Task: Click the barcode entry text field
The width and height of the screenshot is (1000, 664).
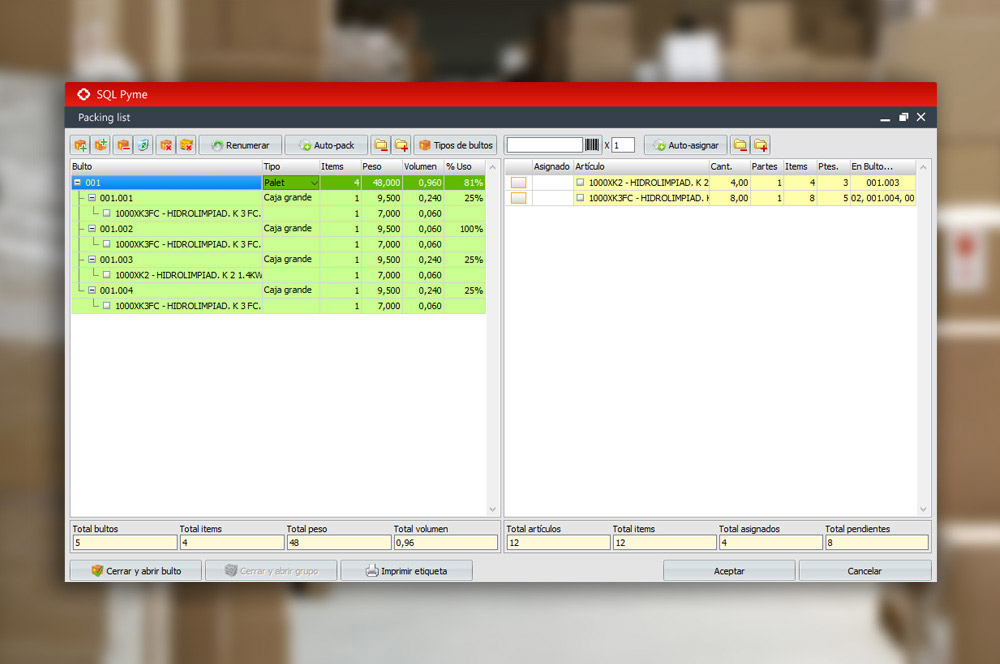Action: pos(544,145)
